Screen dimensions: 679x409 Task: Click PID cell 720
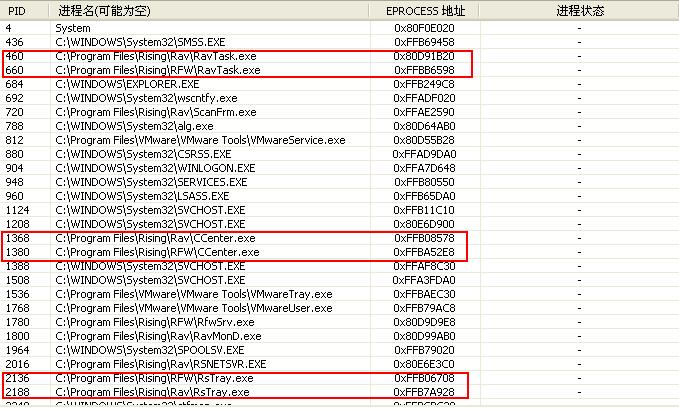(14, 112)
